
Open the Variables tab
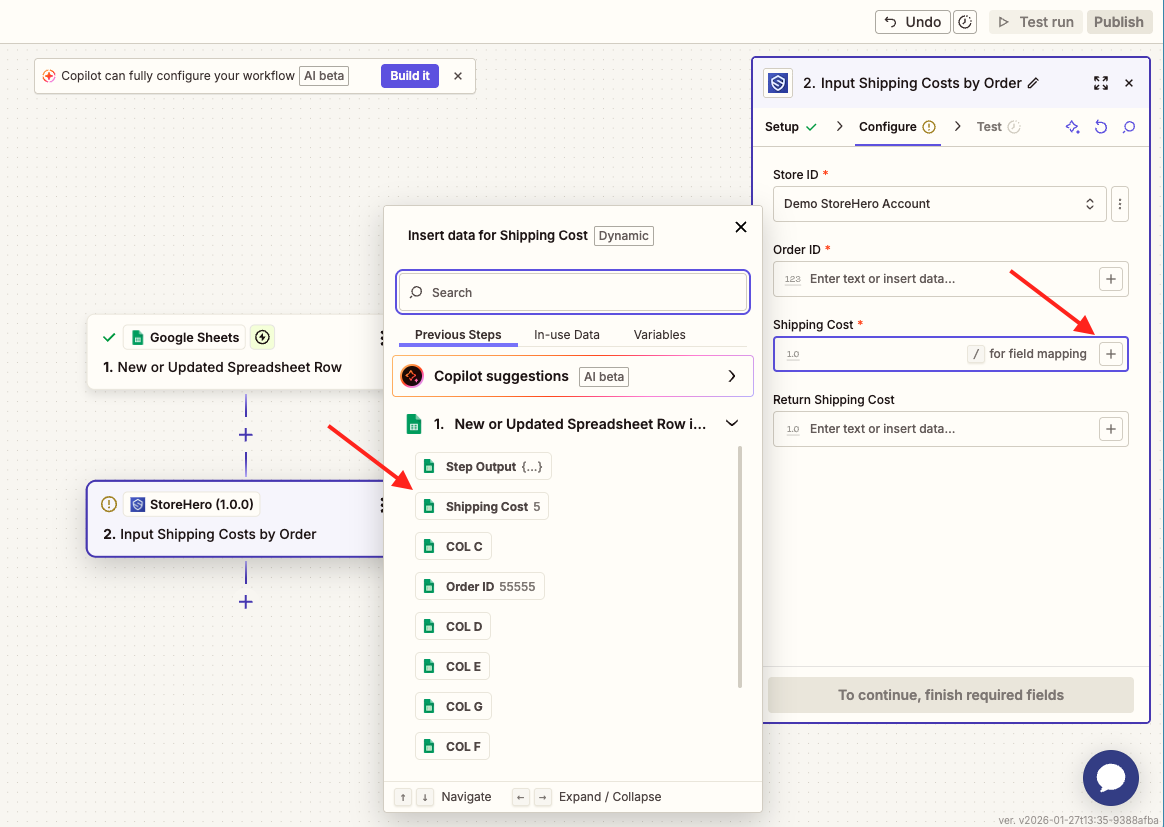[659, 335]
